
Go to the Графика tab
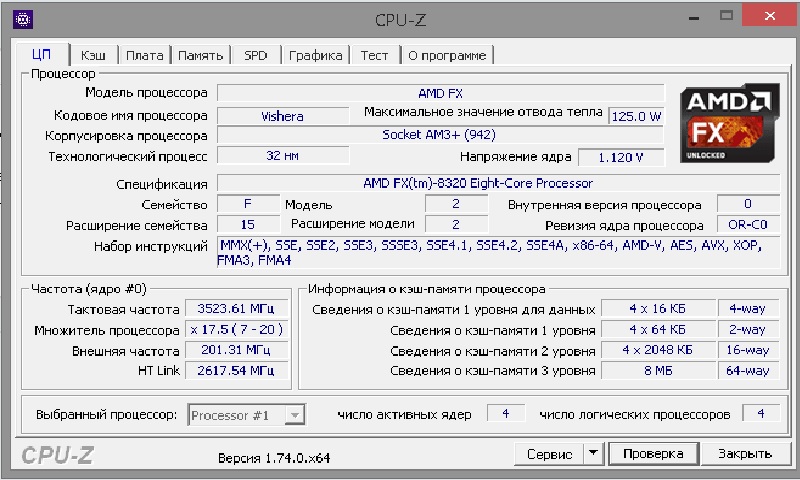coord(315,56)
